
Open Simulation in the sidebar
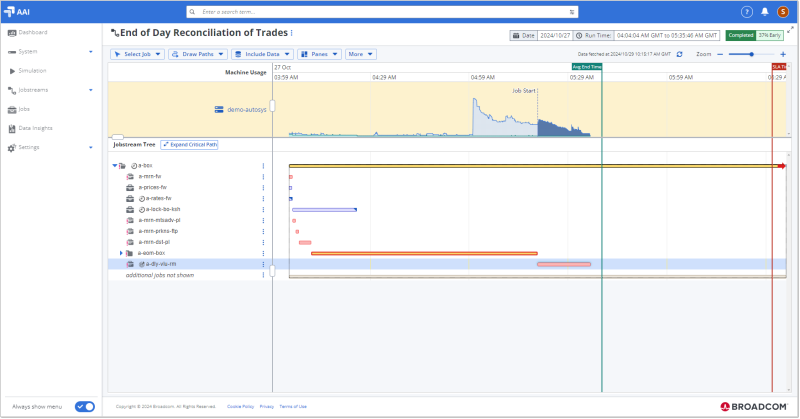(x=28, y=71)
